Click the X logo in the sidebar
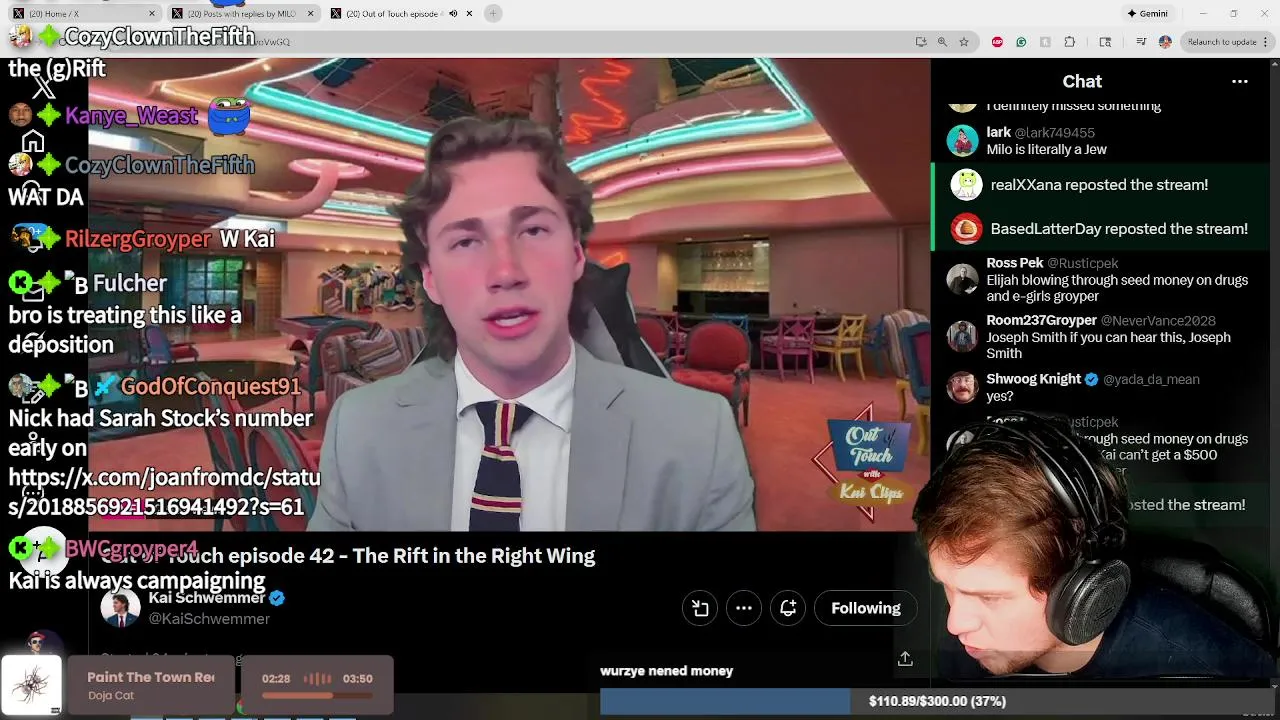This screenshot has height=720, width=1280. pyautogui.click(x=43, y=88)
